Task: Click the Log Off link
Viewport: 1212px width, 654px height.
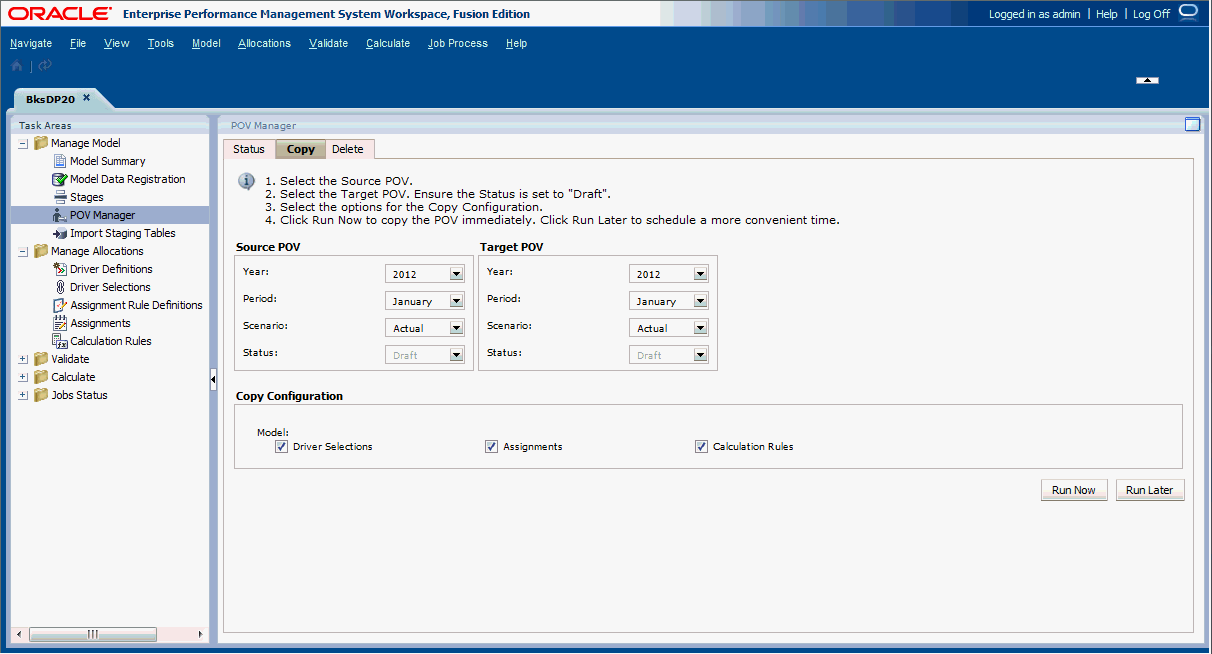Action: [x=1151, y=14]
